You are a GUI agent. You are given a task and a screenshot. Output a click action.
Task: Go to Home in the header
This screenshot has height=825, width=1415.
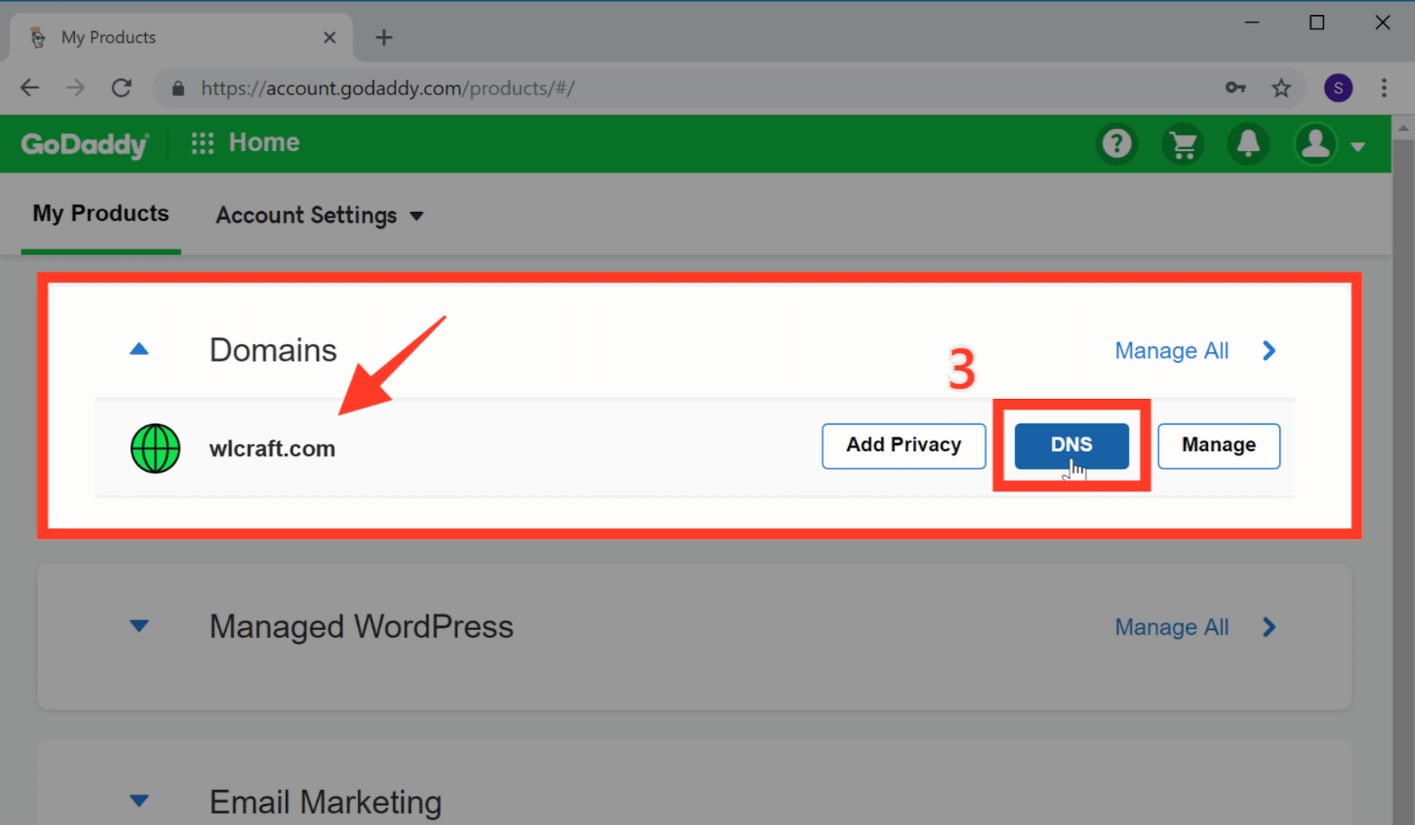[x=264, y=143]
